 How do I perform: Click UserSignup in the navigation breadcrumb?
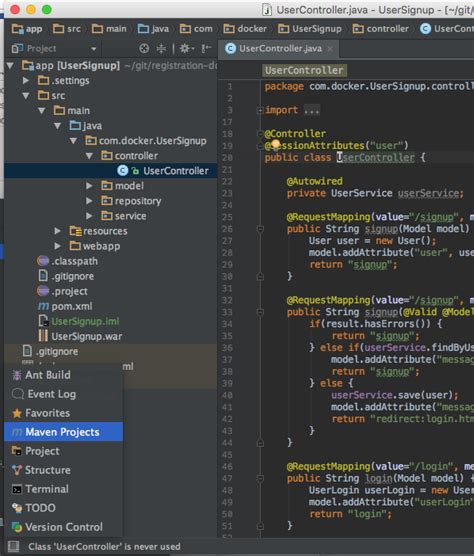(310, 29)
